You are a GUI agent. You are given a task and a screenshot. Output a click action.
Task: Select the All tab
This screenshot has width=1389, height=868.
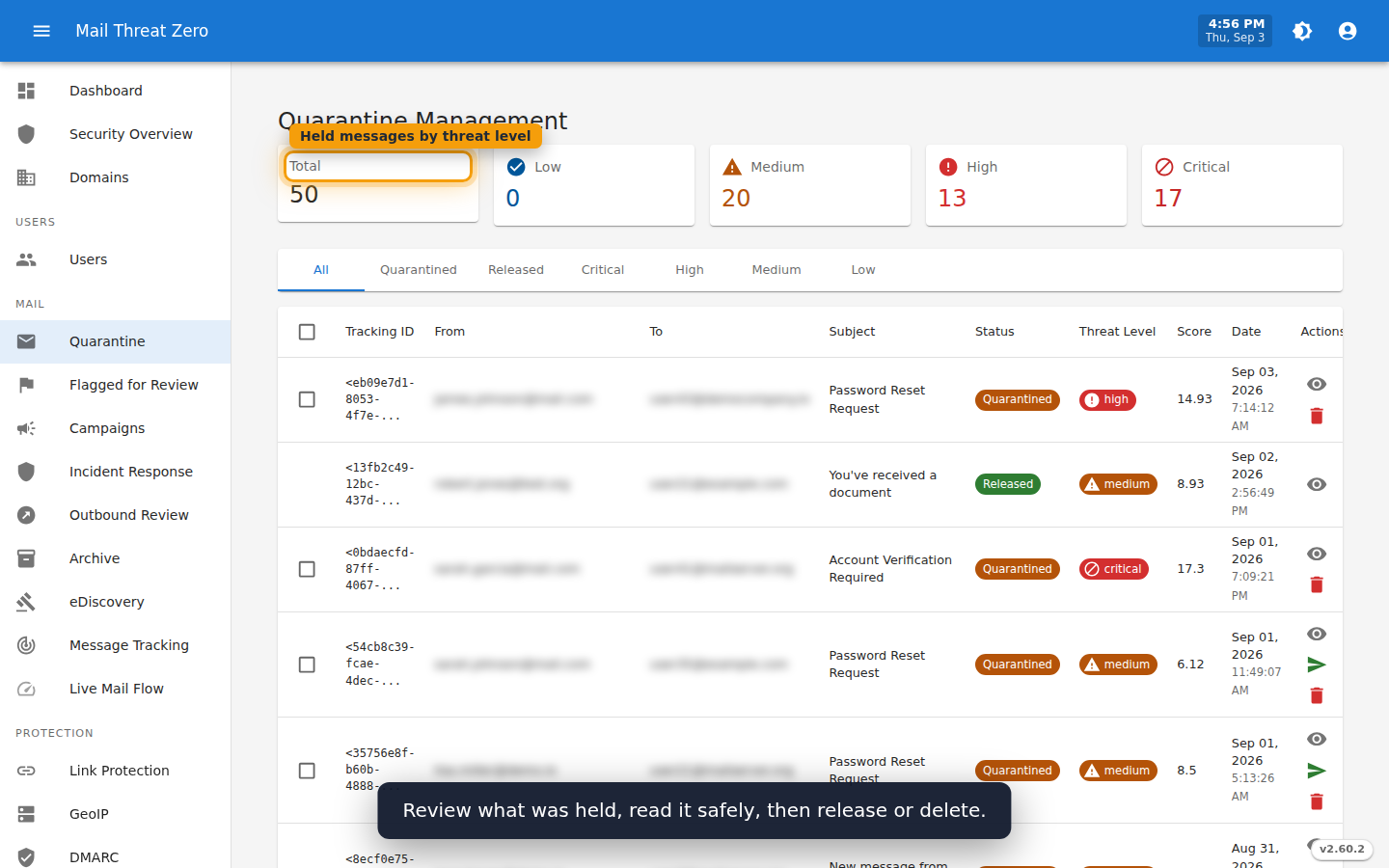point(321,270)
